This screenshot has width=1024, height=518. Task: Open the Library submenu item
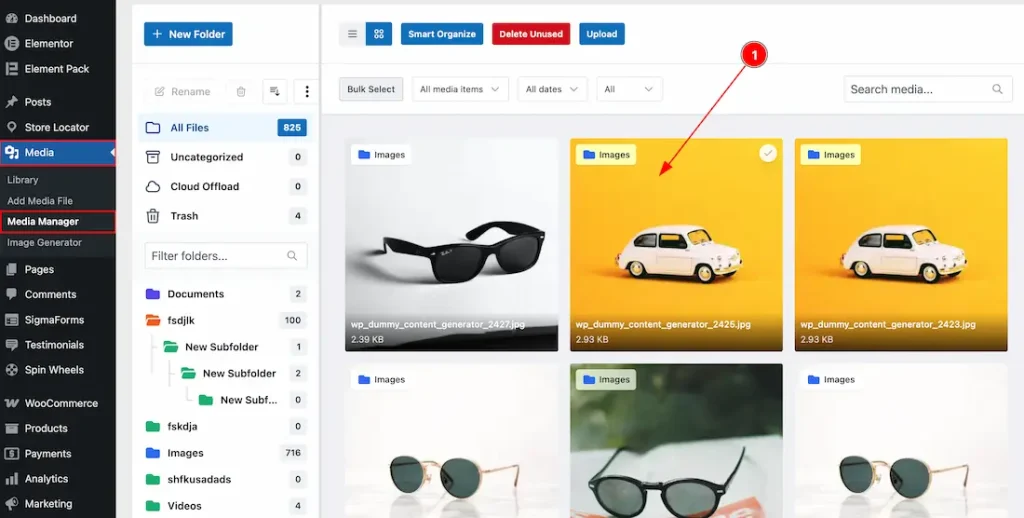pyautogui.click(x=23, y=180)
